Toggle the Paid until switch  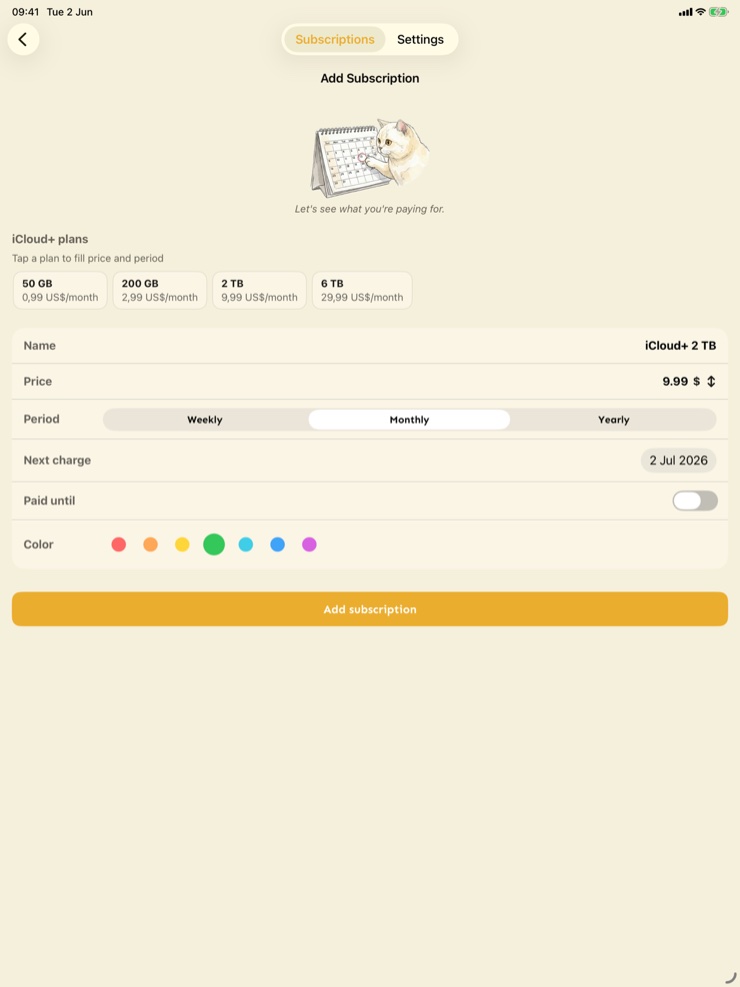[695, 501]
